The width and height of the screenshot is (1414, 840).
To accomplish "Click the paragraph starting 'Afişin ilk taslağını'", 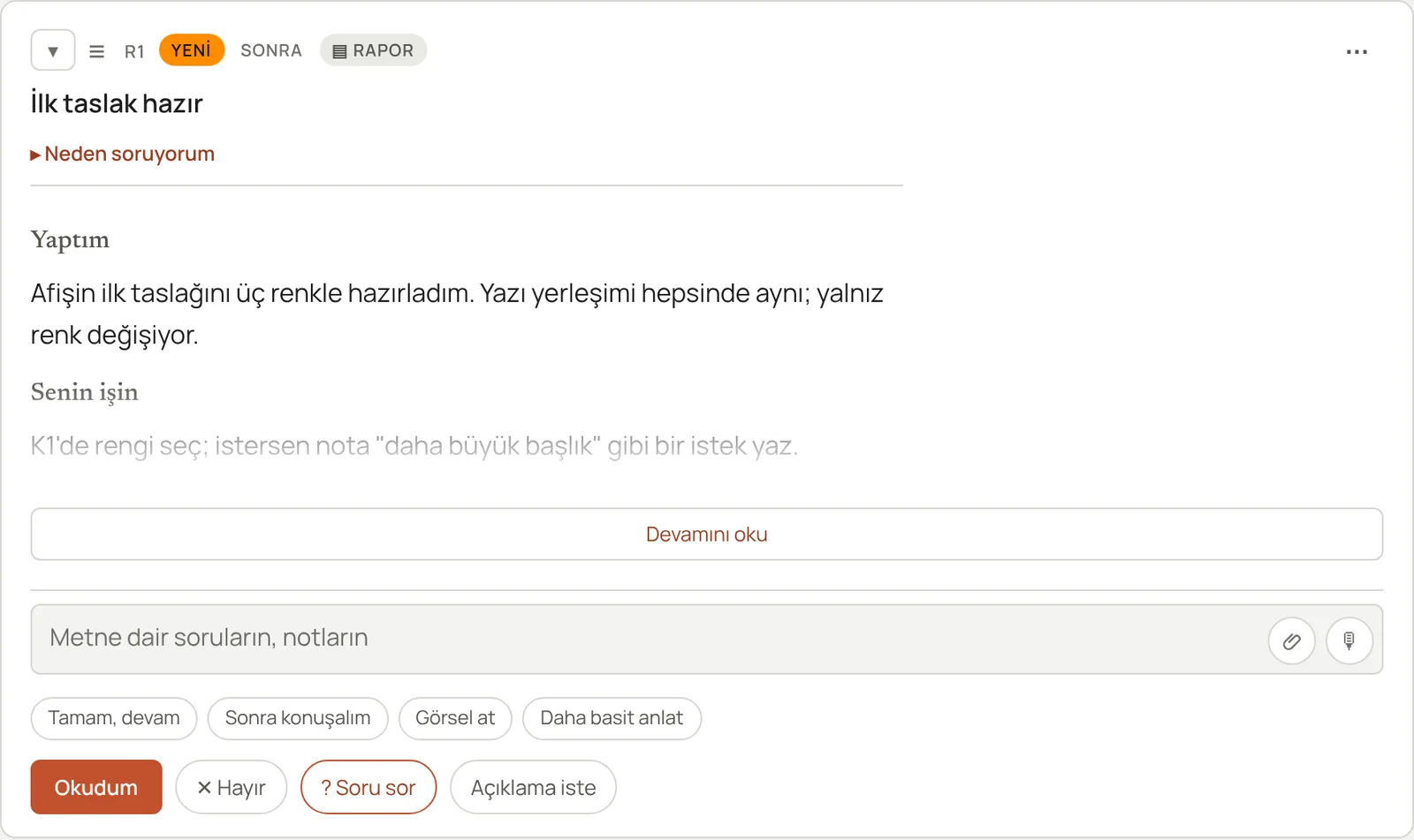I will 457,314.
